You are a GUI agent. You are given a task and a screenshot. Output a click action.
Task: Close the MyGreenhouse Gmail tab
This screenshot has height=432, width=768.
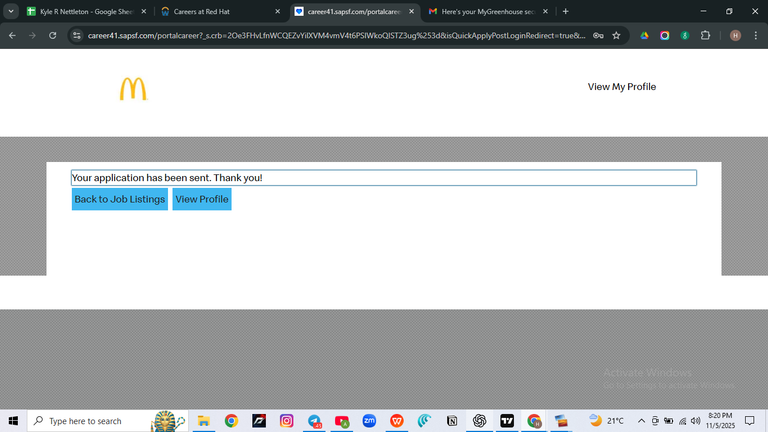[545, 11]
